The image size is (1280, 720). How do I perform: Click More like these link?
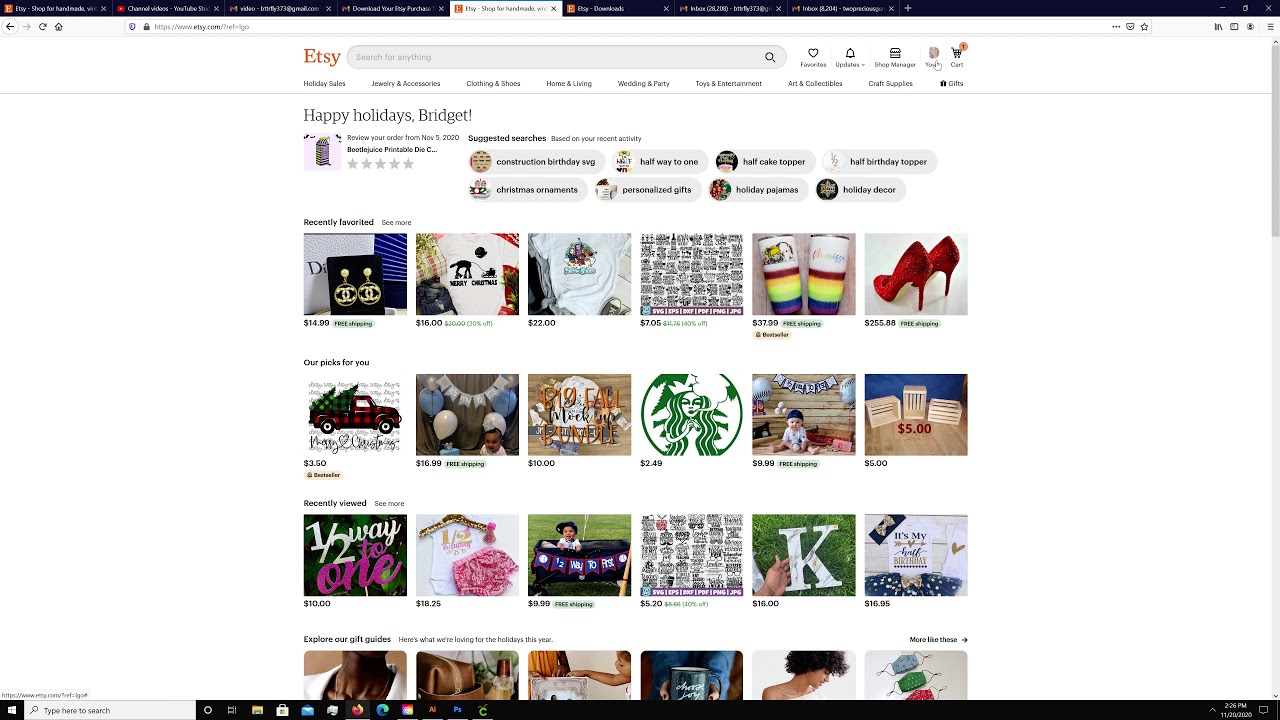point(938,640)
